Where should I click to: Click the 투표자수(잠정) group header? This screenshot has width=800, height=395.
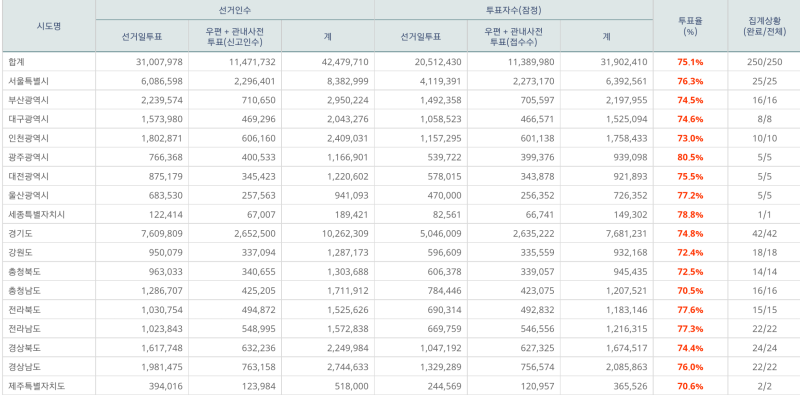pos(513,10)
